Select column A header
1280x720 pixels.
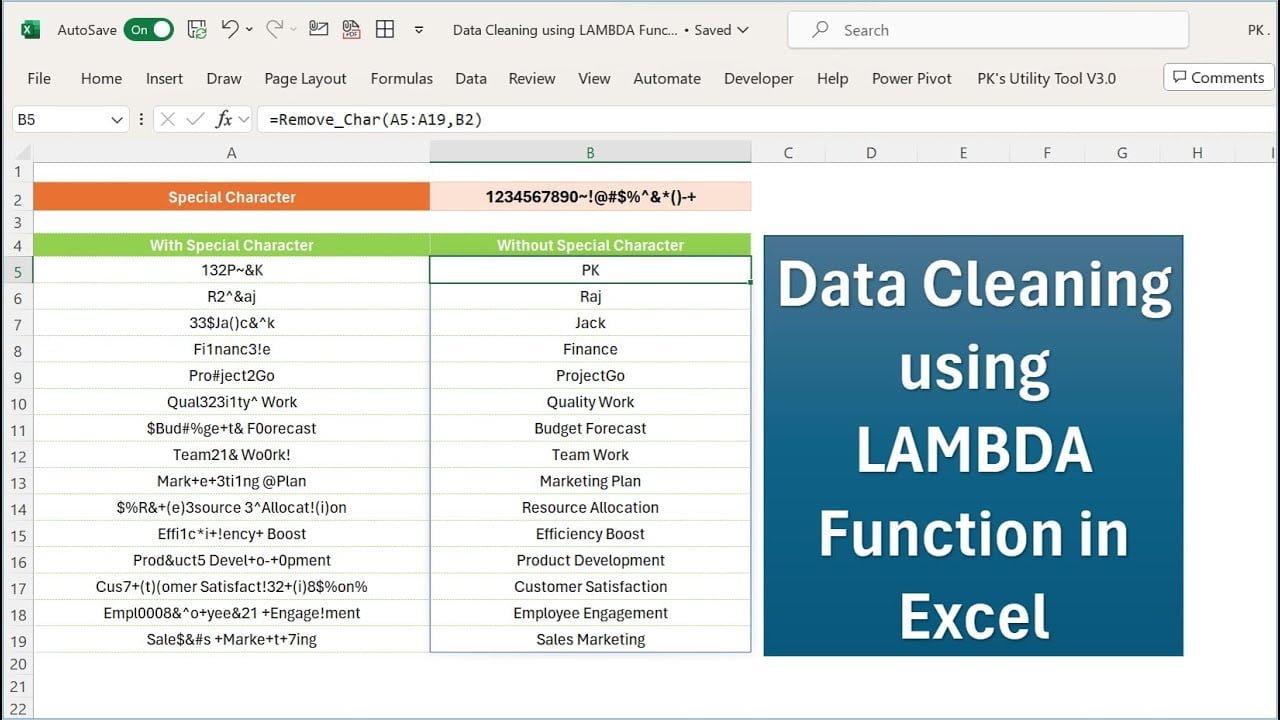[232, 153]
